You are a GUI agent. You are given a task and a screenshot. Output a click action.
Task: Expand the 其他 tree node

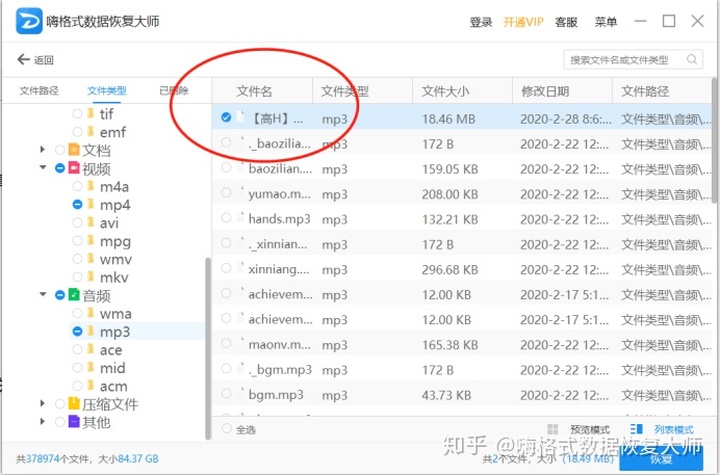[42, 421]
